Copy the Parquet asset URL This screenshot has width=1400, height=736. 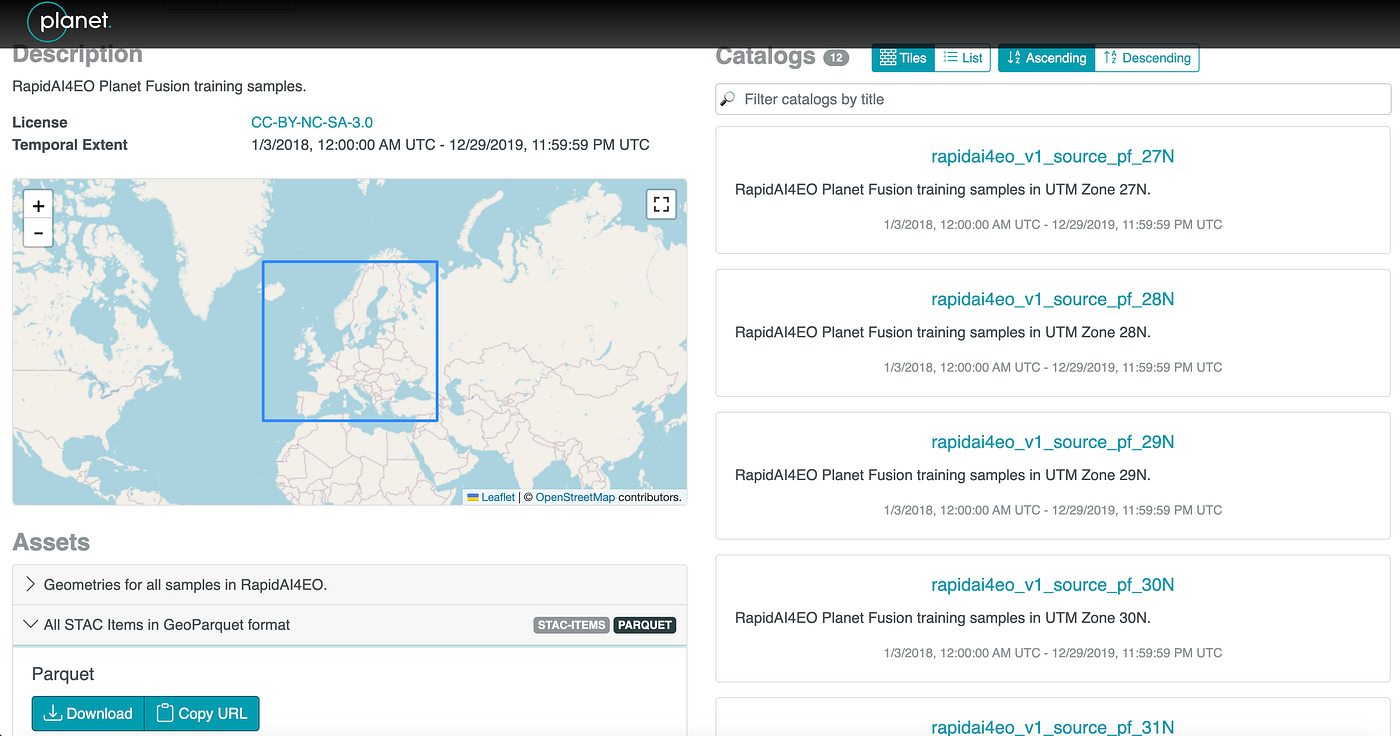point(202,713)
